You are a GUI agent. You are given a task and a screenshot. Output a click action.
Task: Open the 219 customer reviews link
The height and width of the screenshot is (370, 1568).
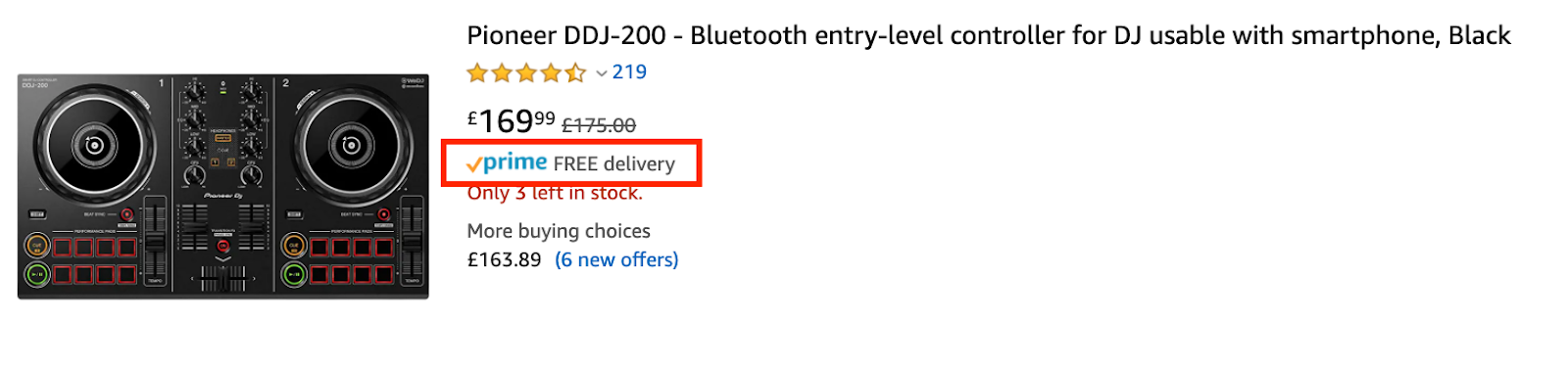click(629, 72)
